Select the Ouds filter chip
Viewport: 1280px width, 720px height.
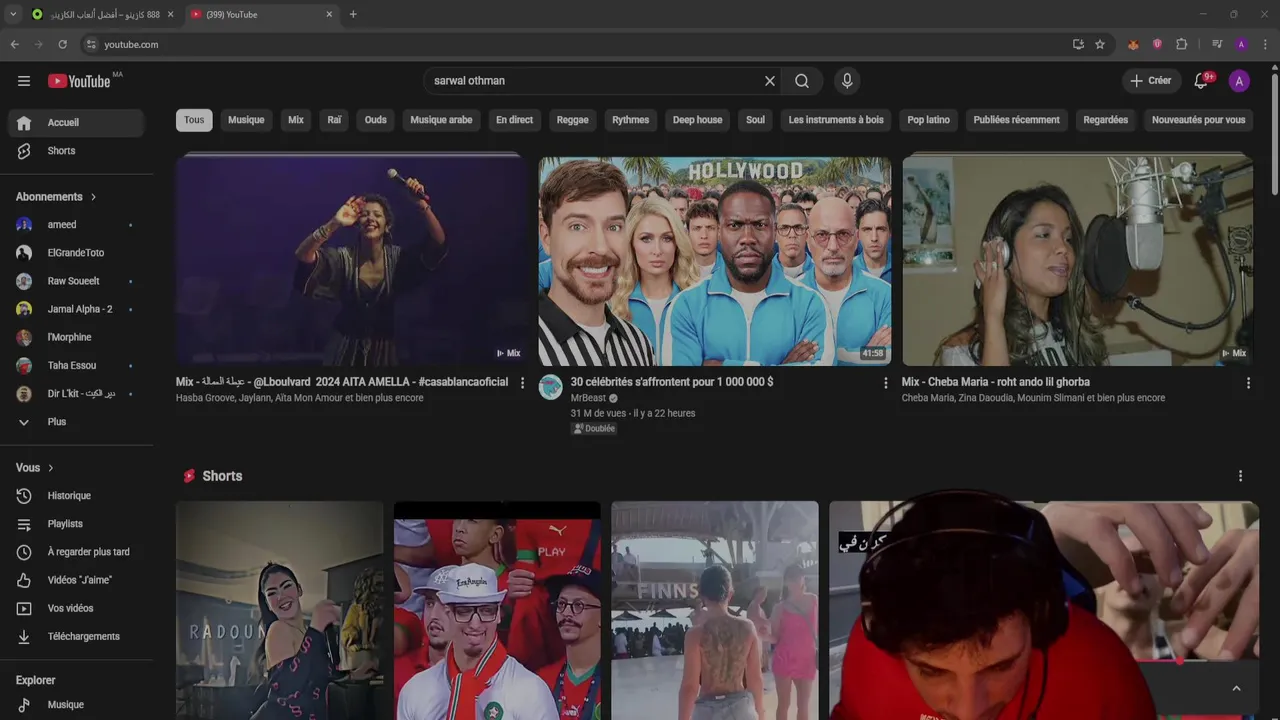[376, 120]
